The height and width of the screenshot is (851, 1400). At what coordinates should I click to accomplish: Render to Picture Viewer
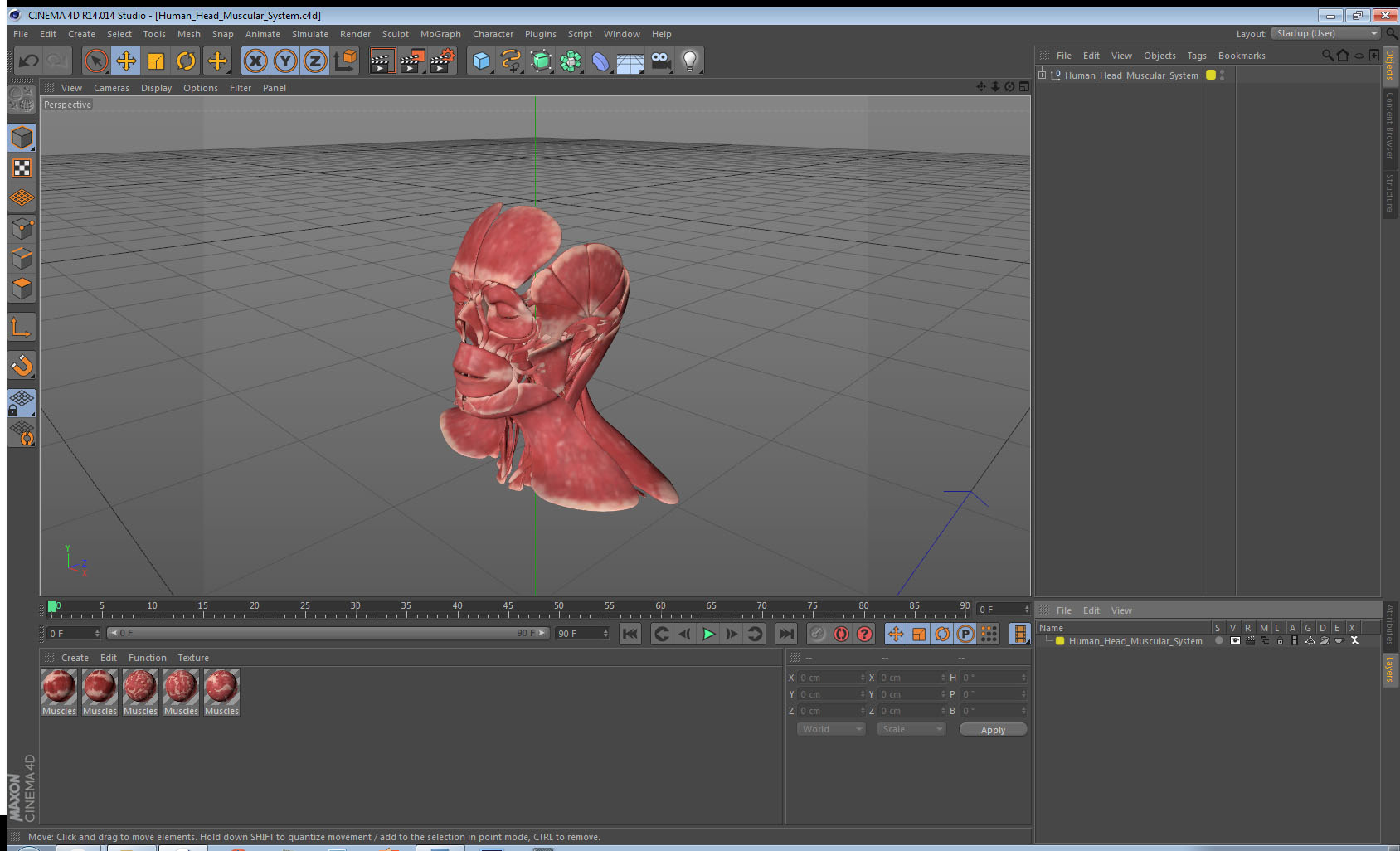coord(412,61)
